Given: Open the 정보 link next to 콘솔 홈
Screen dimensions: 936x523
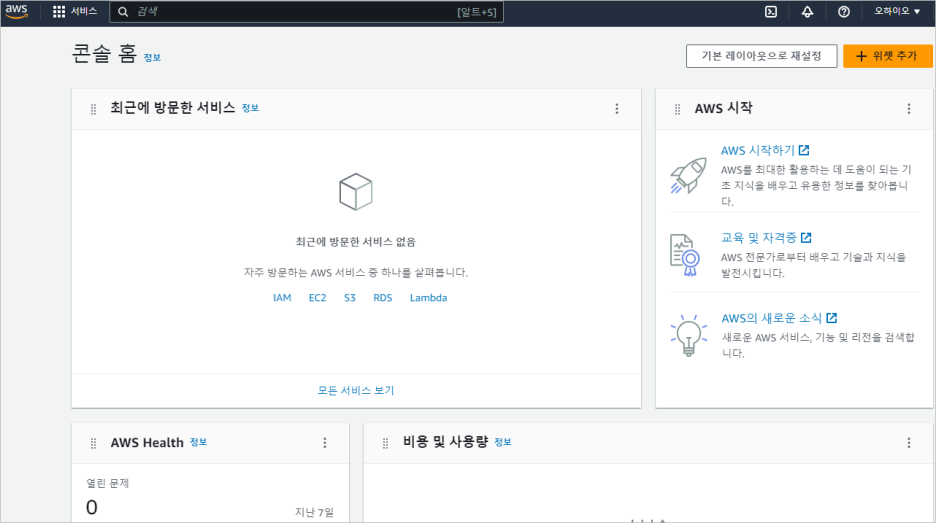Looking at the screenshot, I should tap(152, 58).
